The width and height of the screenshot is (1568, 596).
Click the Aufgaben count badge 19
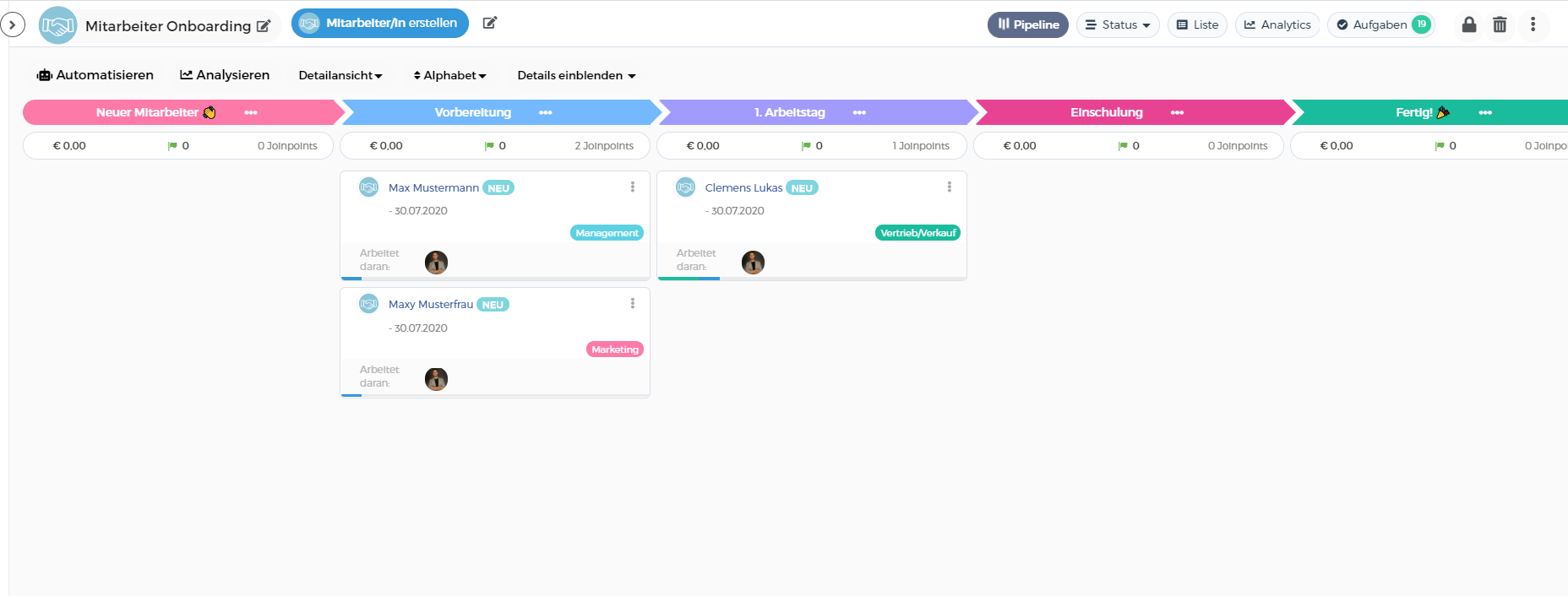tap(1422, 24)
